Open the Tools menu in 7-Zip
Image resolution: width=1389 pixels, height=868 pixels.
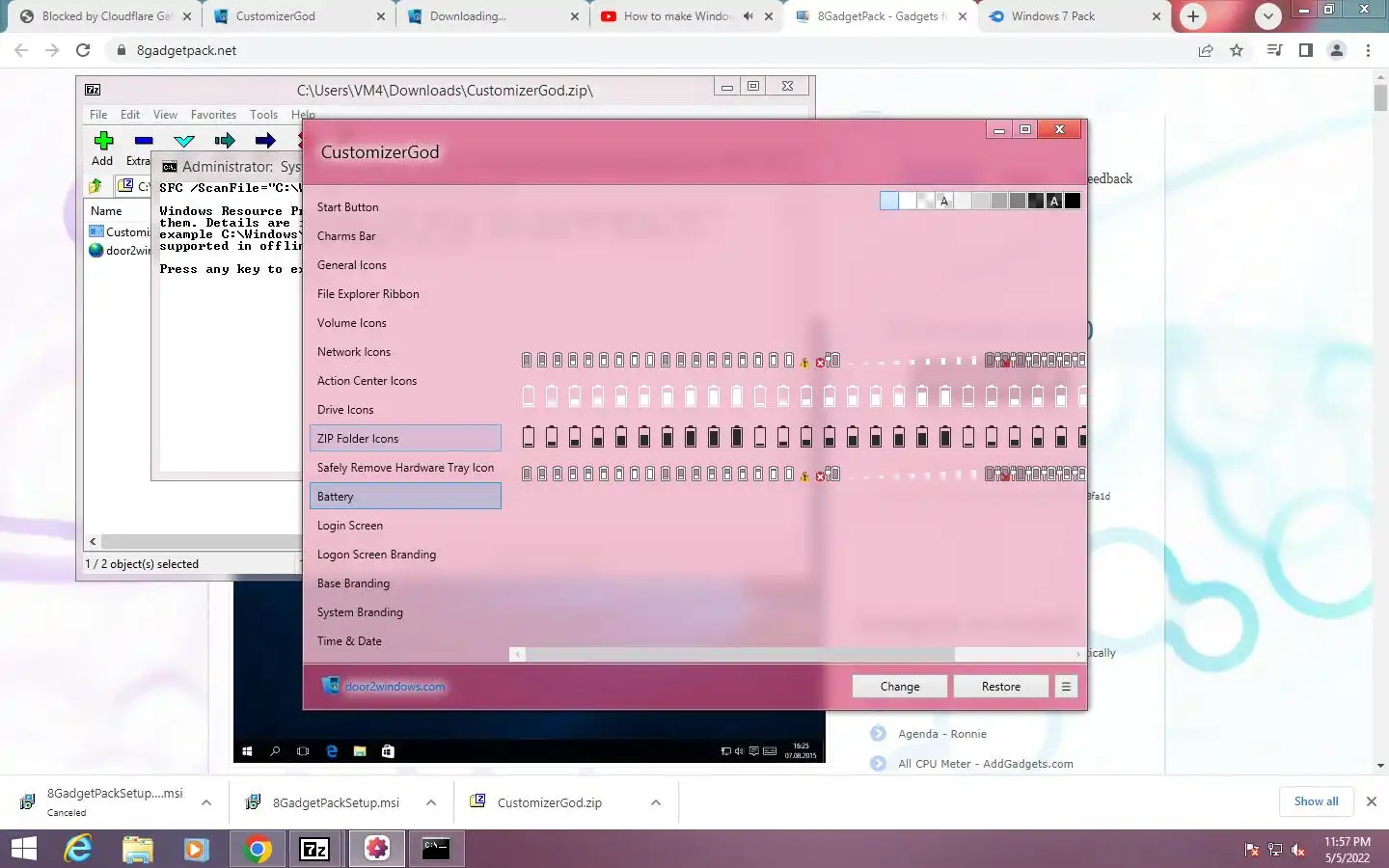[263, 115]
